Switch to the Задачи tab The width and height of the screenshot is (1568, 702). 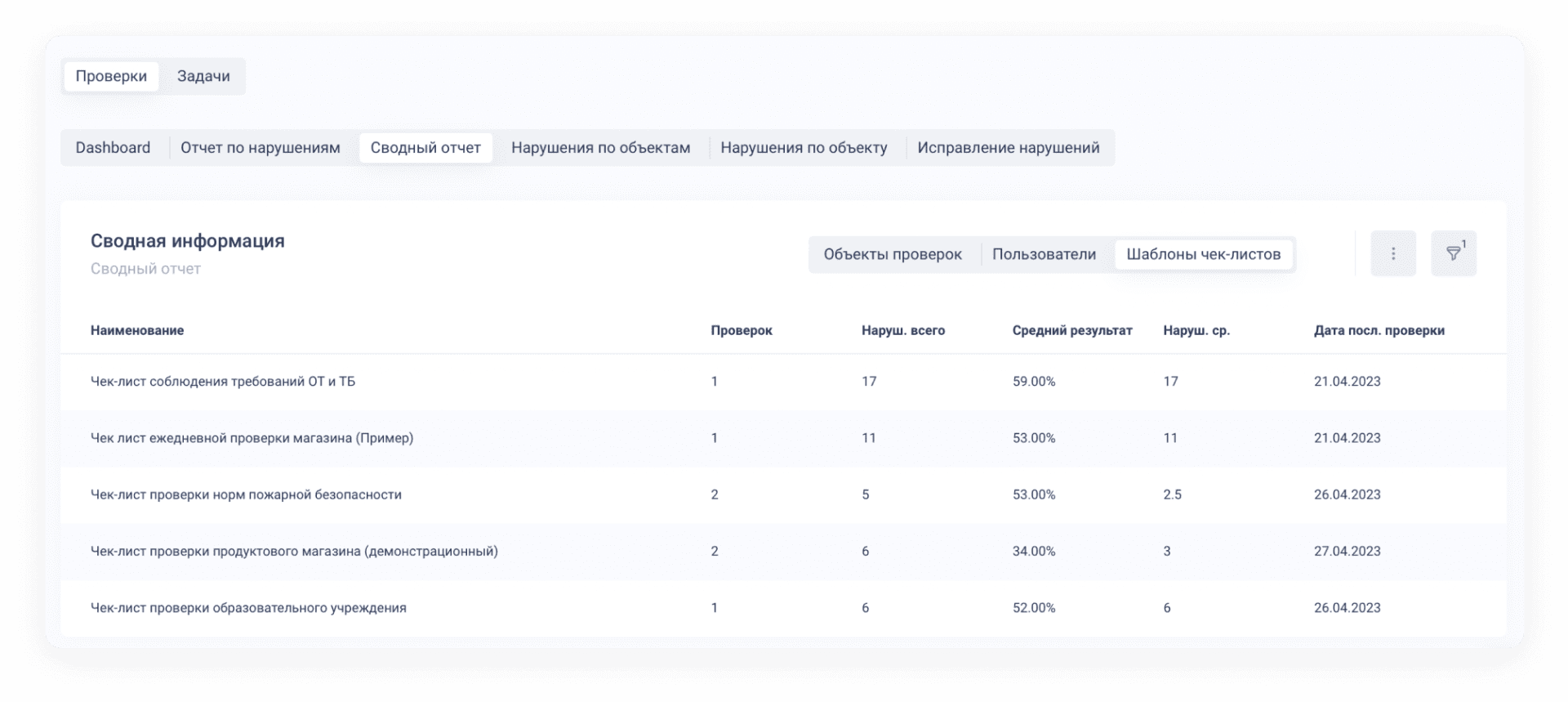203,76
